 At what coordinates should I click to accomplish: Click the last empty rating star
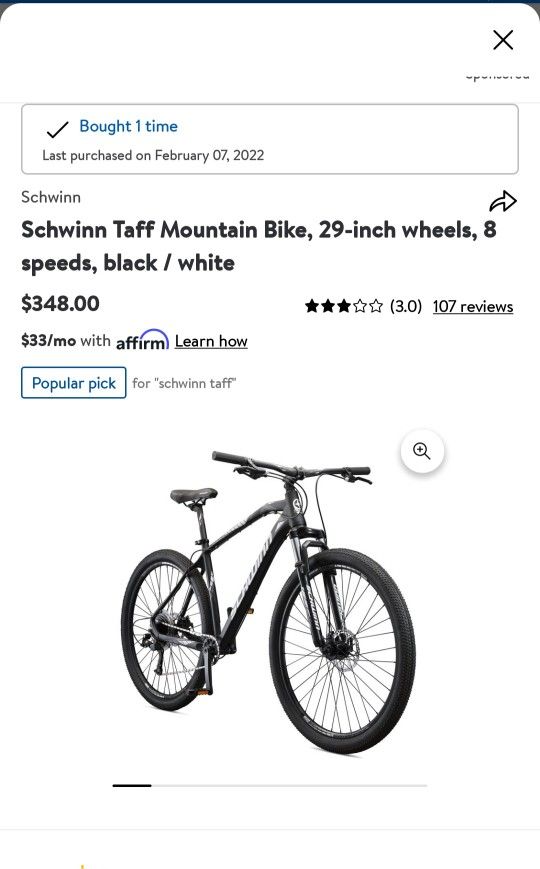(376, 306)
